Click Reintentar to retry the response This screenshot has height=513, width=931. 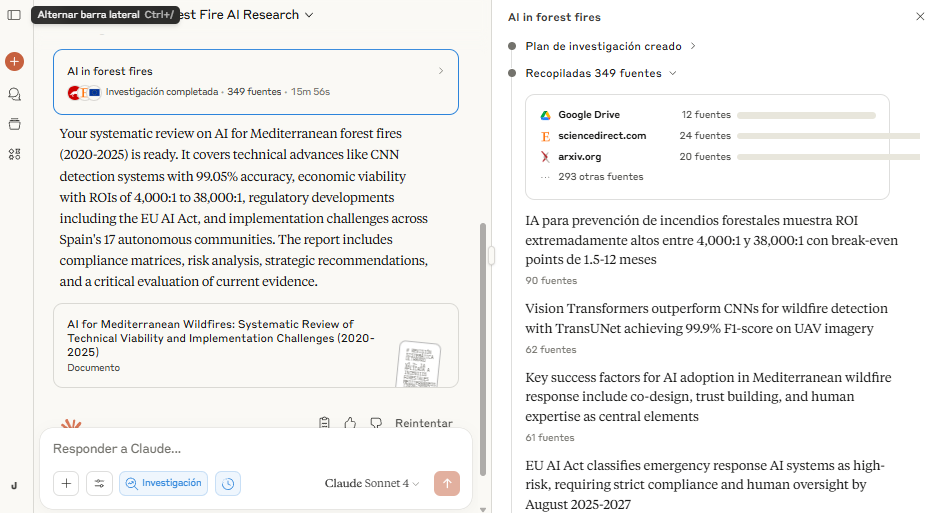coord(423,423)
